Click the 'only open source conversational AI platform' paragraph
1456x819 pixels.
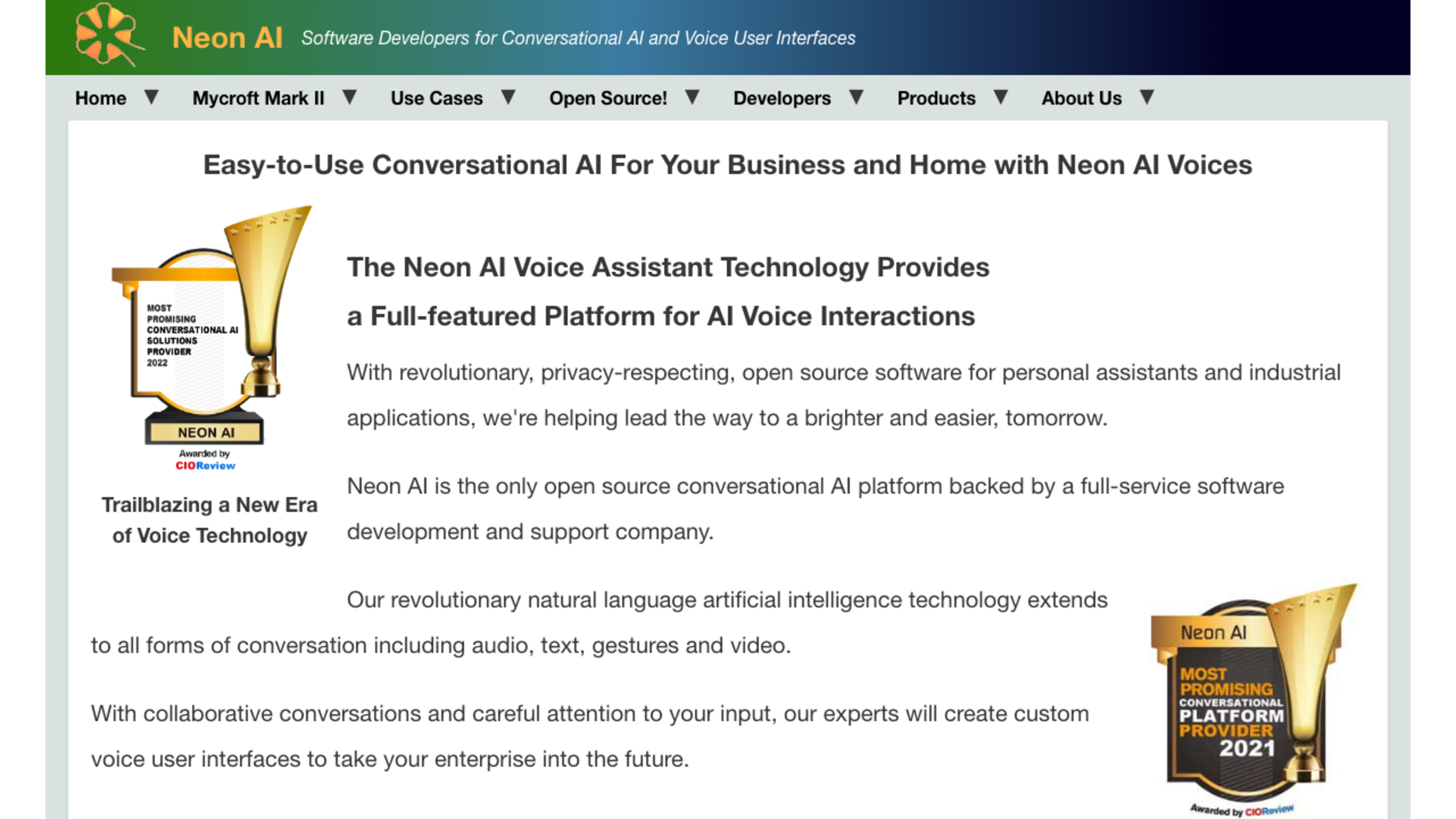tap(816, 509)
